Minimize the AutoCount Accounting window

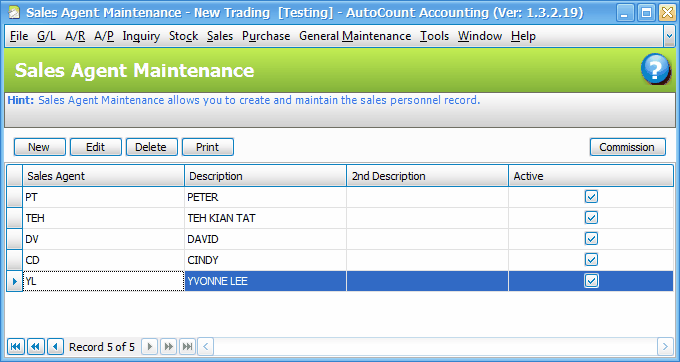(624, 13)
